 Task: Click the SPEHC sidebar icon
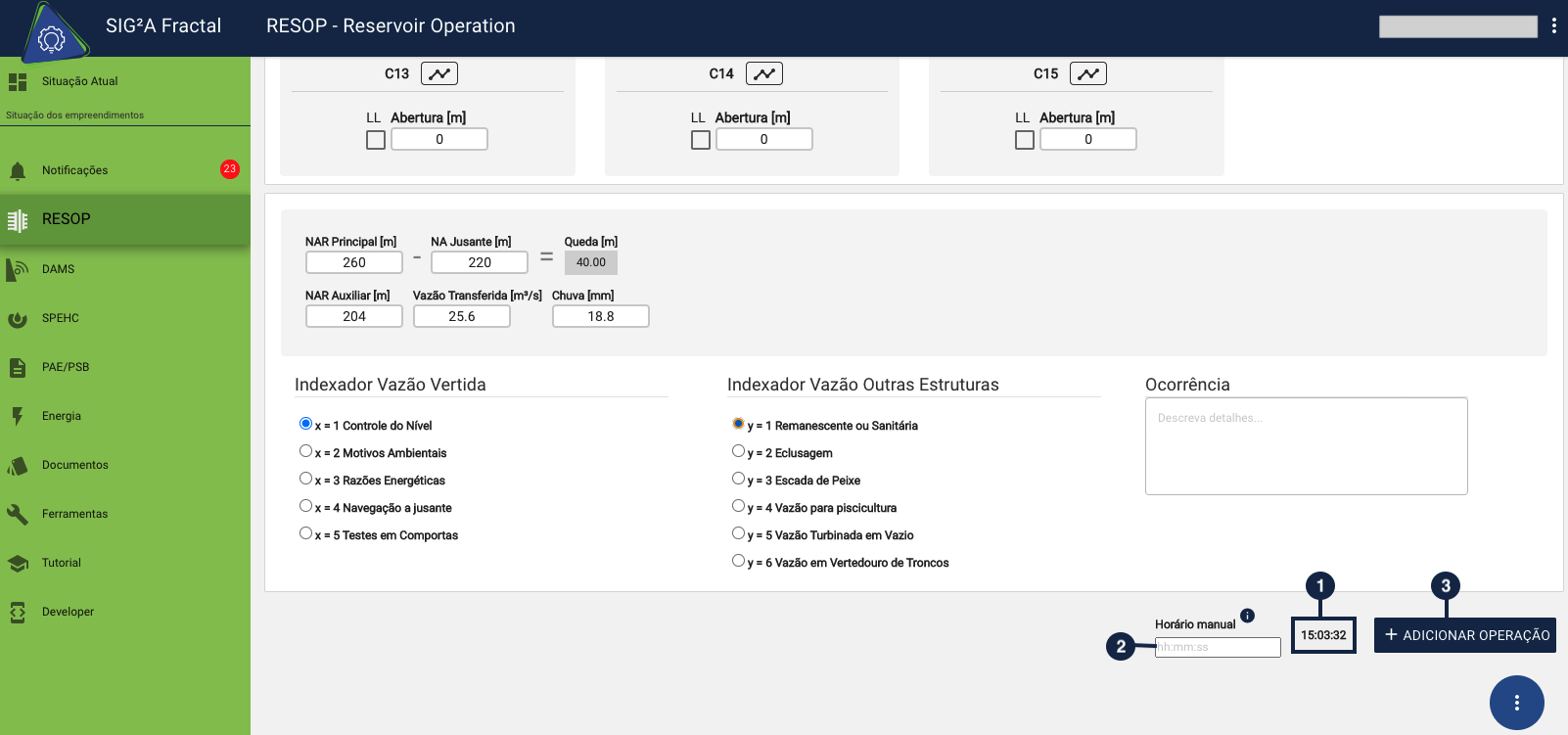click(x=18, y=318)
